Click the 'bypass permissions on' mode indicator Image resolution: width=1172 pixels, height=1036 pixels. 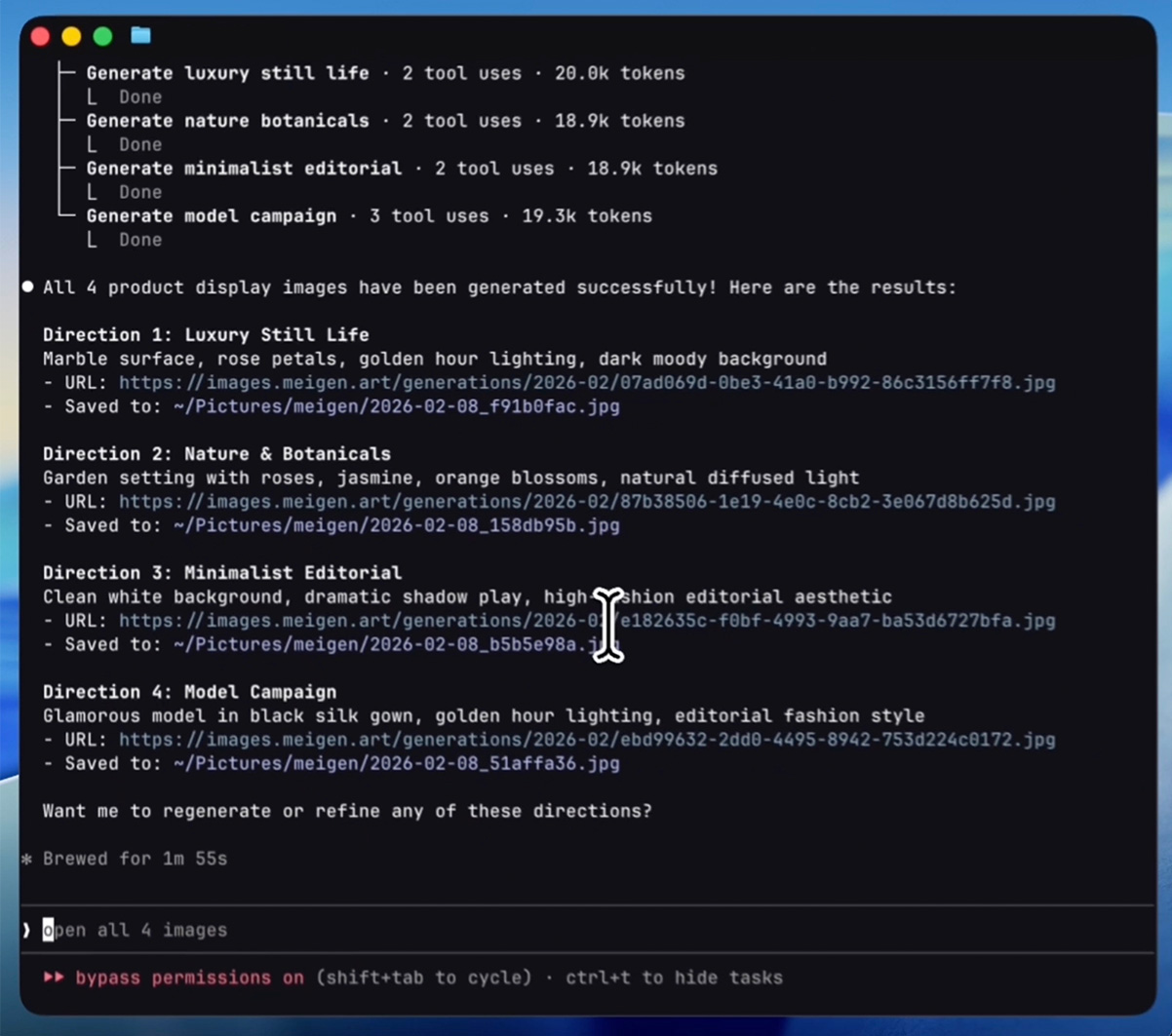point(189,978)
